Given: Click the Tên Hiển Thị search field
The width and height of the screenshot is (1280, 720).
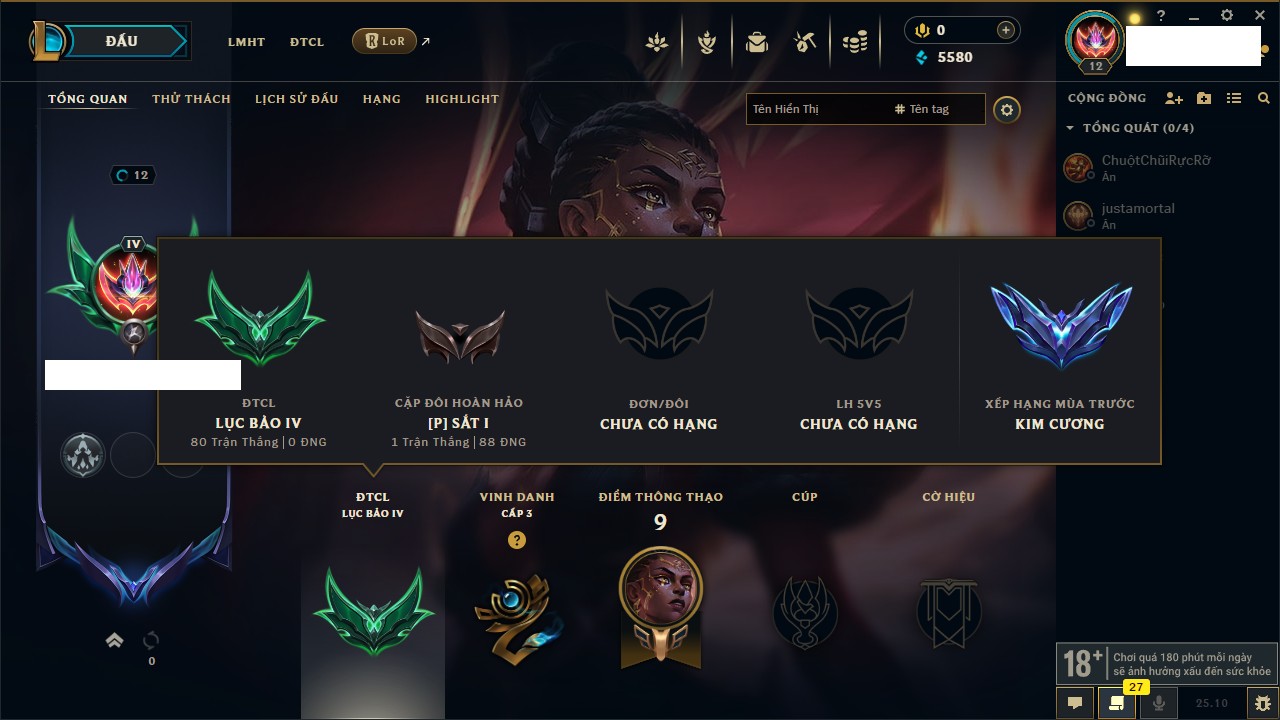Looking at the screenshot, I should 818,109.
